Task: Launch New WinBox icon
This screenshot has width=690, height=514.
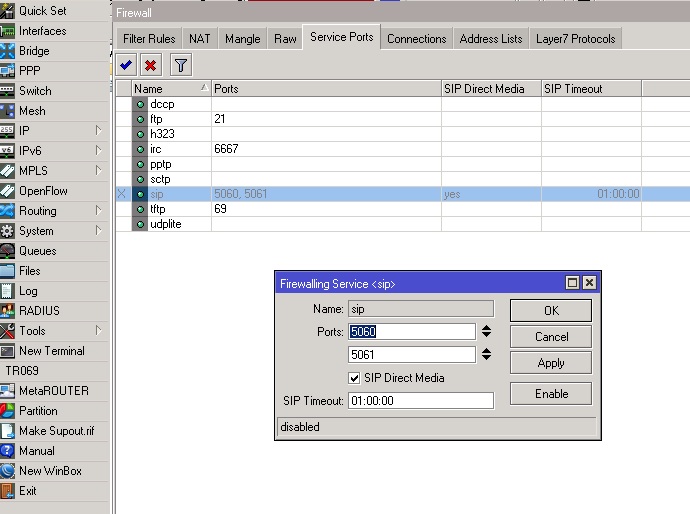Action: (x=7, y=471)
